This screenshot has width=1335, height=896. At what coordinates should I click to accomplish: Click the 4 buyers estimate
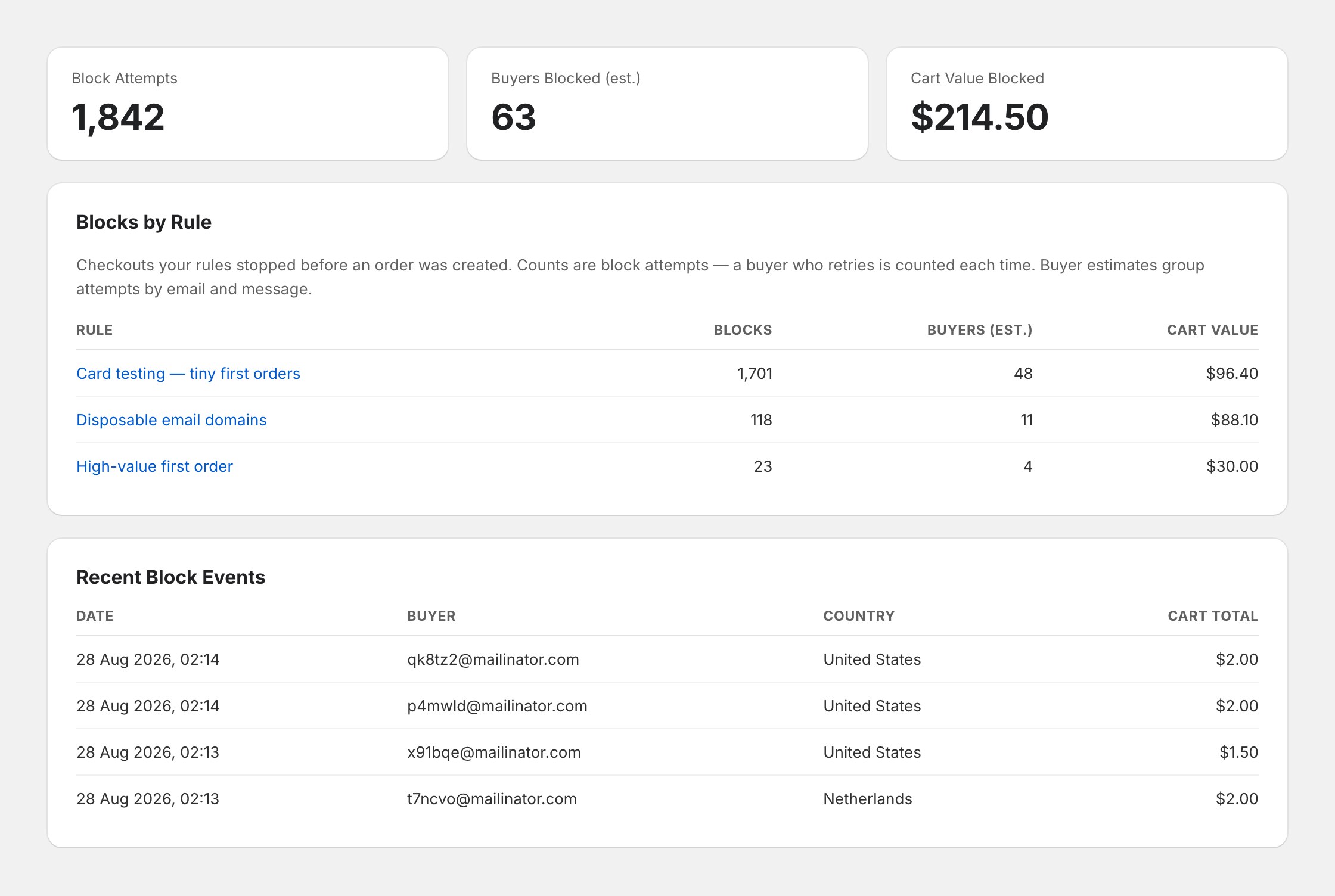pos(1028,466)
